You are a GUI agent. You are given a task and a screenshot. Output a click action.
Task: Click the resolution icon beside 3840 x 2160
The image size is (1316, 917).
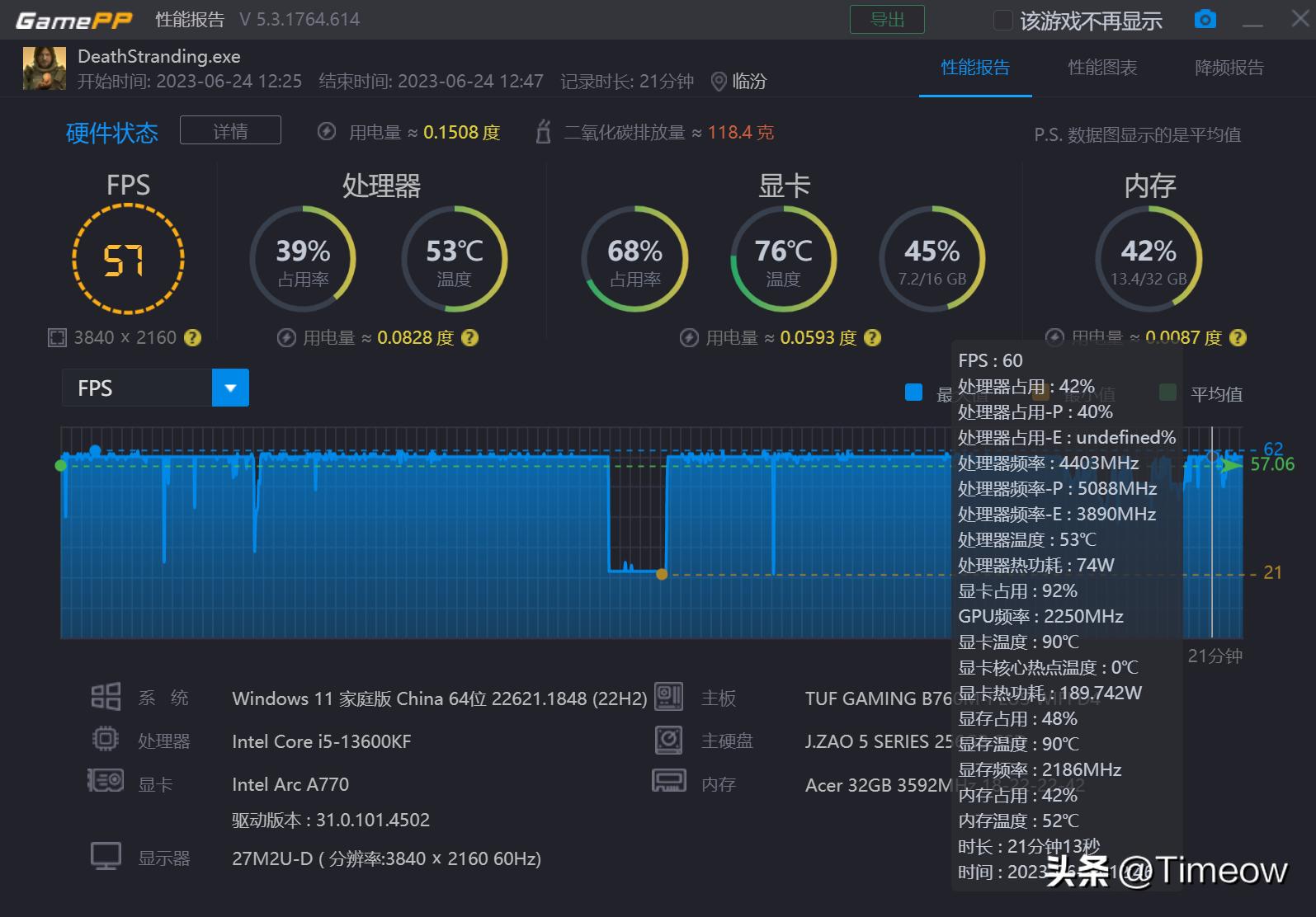[57, 337]
